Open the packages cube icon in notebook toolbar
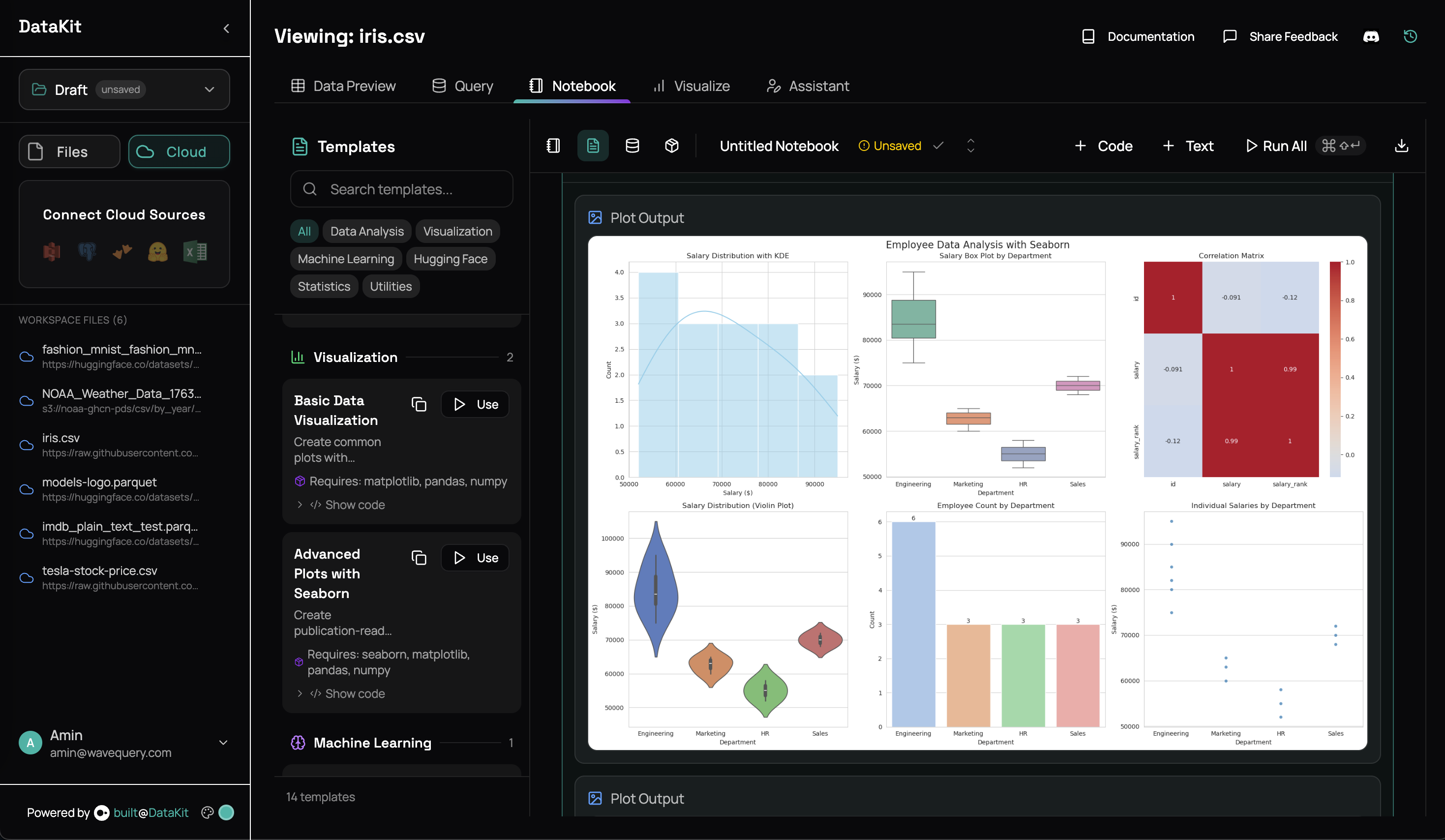 [671, 146]
